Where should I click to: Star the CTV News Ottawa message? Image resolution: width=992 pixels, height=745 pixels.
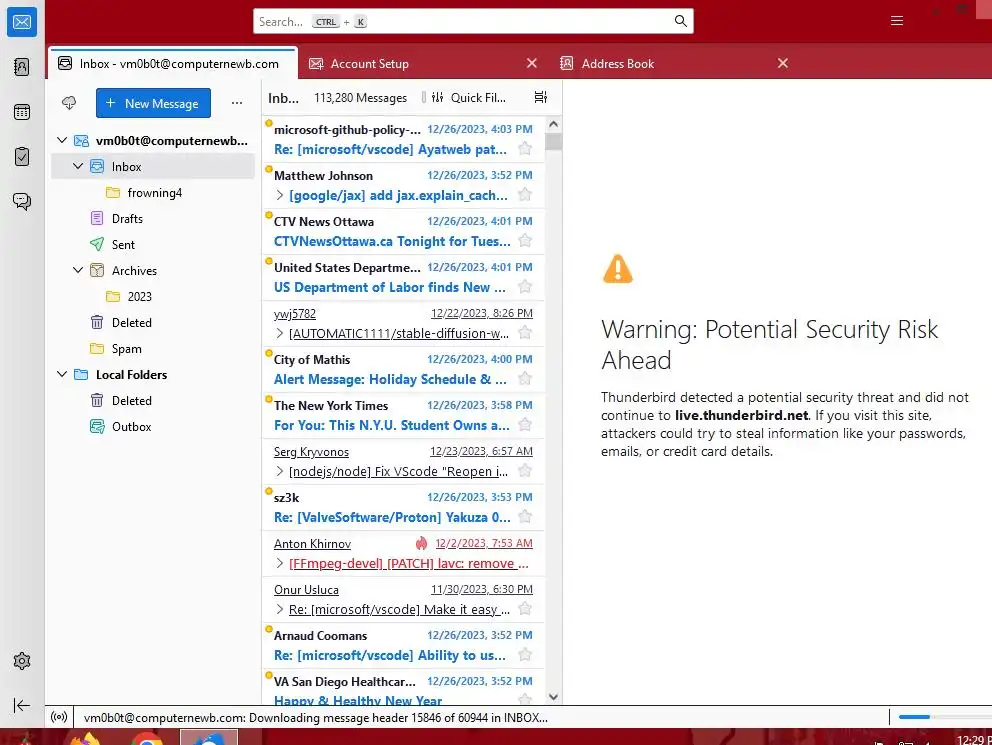coord(524,241)
